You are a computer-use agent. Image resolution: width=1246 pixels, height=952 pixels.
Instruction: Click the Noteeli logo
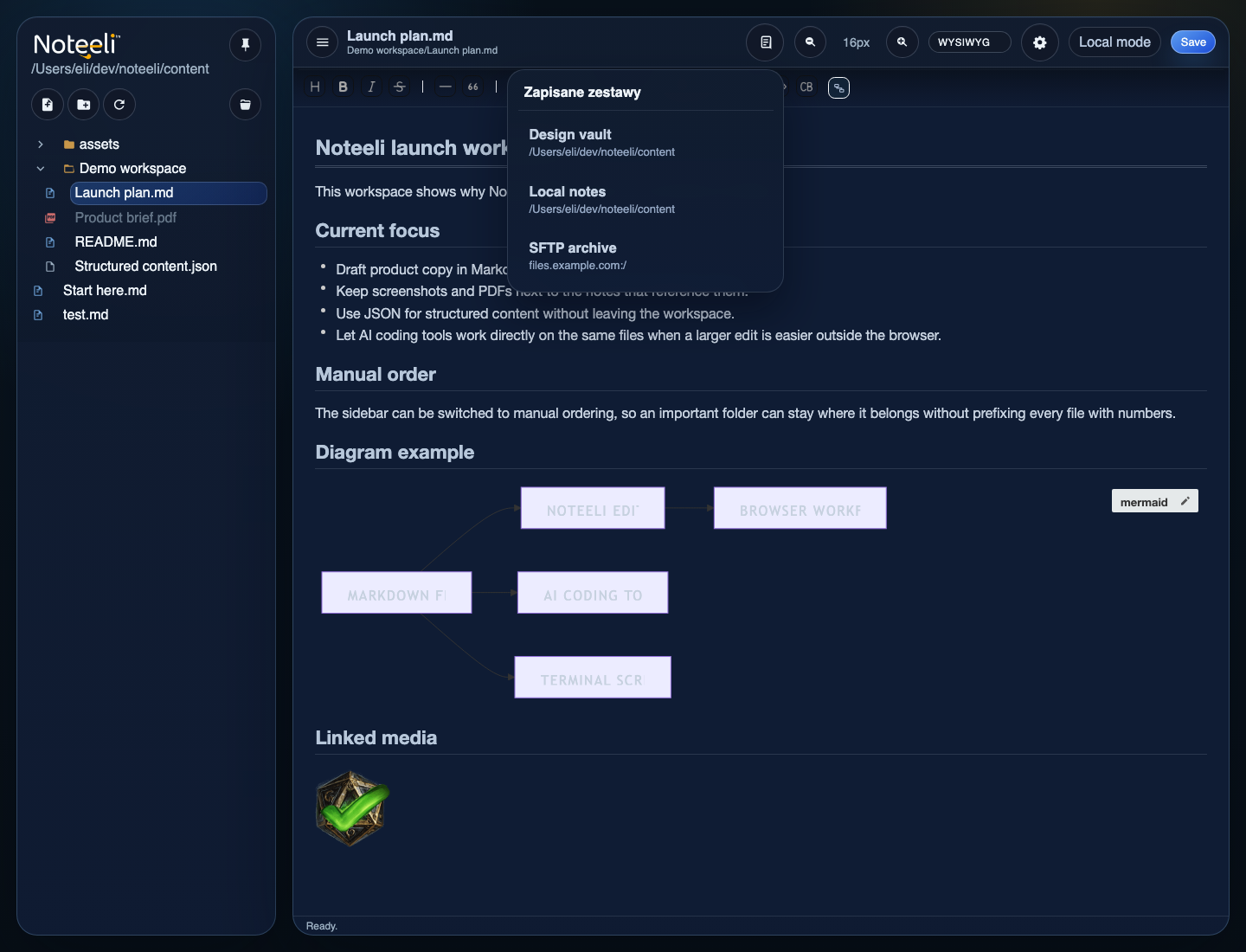pos(76,44)
